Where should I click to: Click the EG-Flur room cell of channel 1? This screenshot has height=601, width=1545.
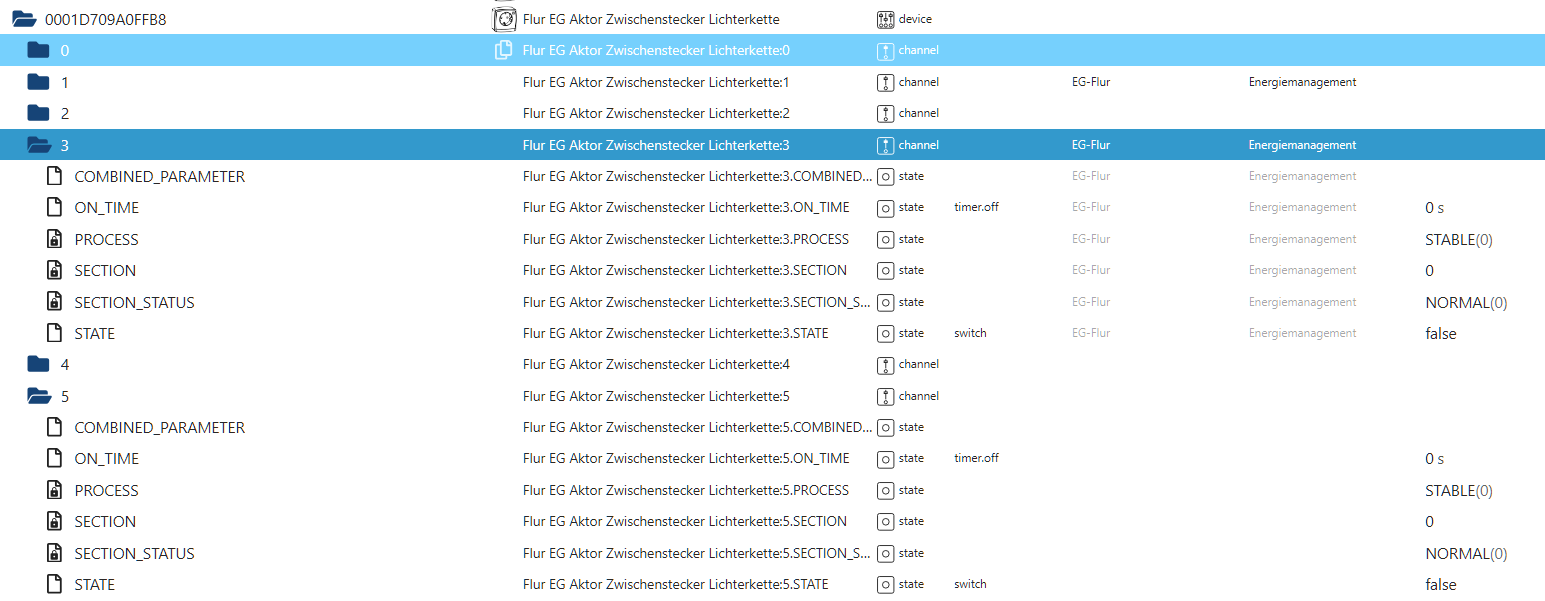tap(1091, 82)
